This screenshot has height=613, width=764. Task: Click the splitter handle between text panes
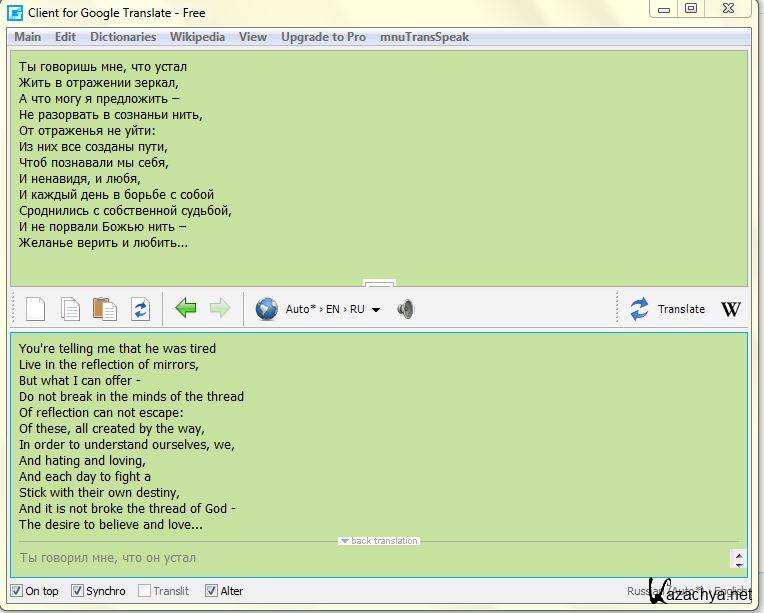pyautogui.click(x=379, y=284)
